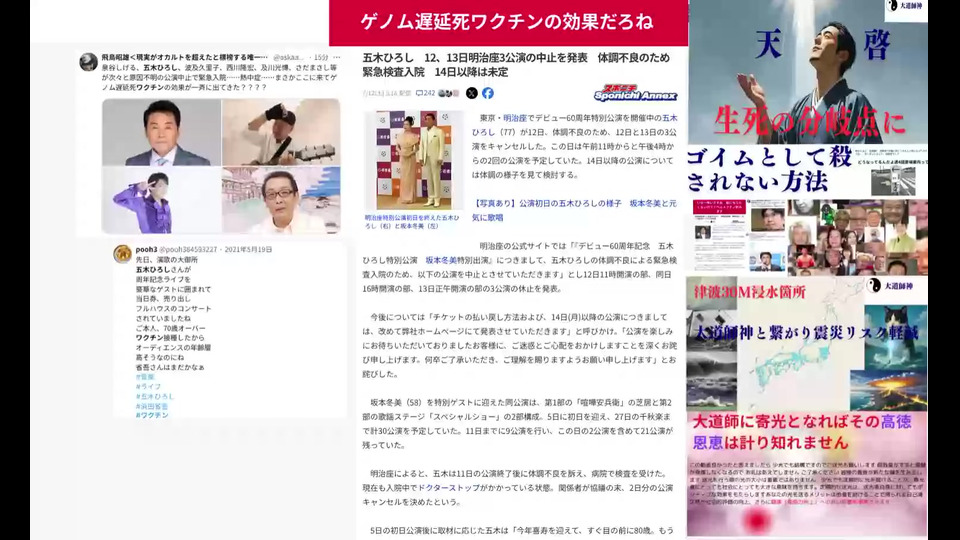This screenshot has width=960, height=540.
Task: Open the 大道師神 yin-yang badge on the 天啓 image
Action: 906,6
